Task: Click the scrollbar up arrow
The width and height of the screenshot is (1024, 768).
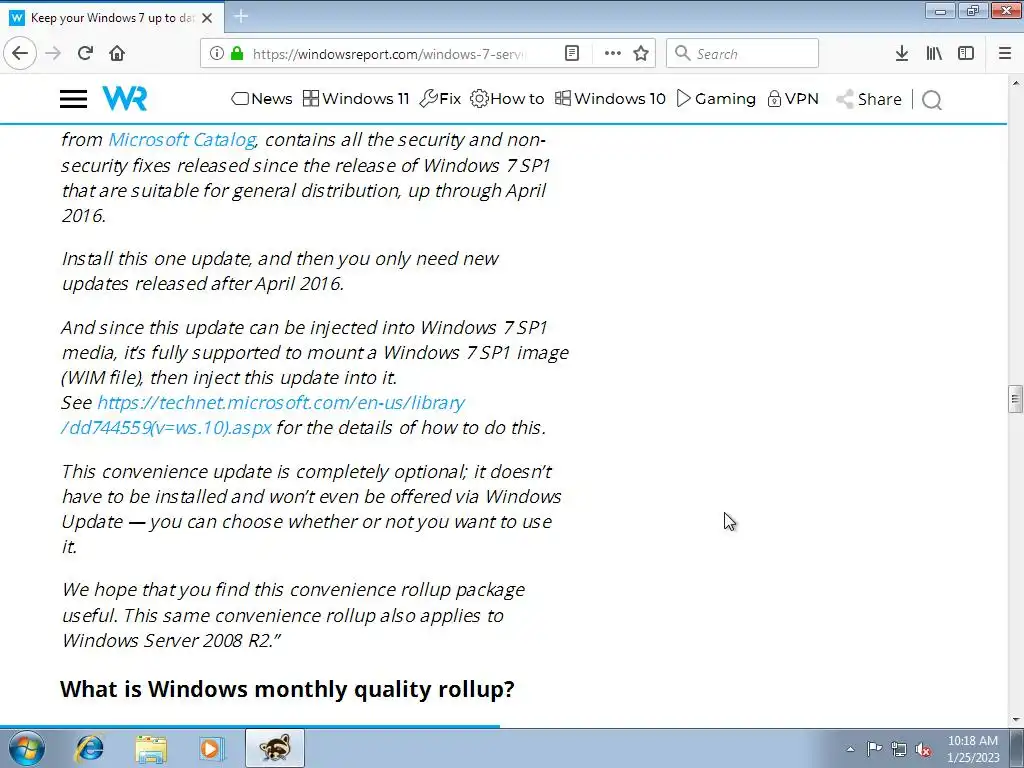Action: 1016,83
